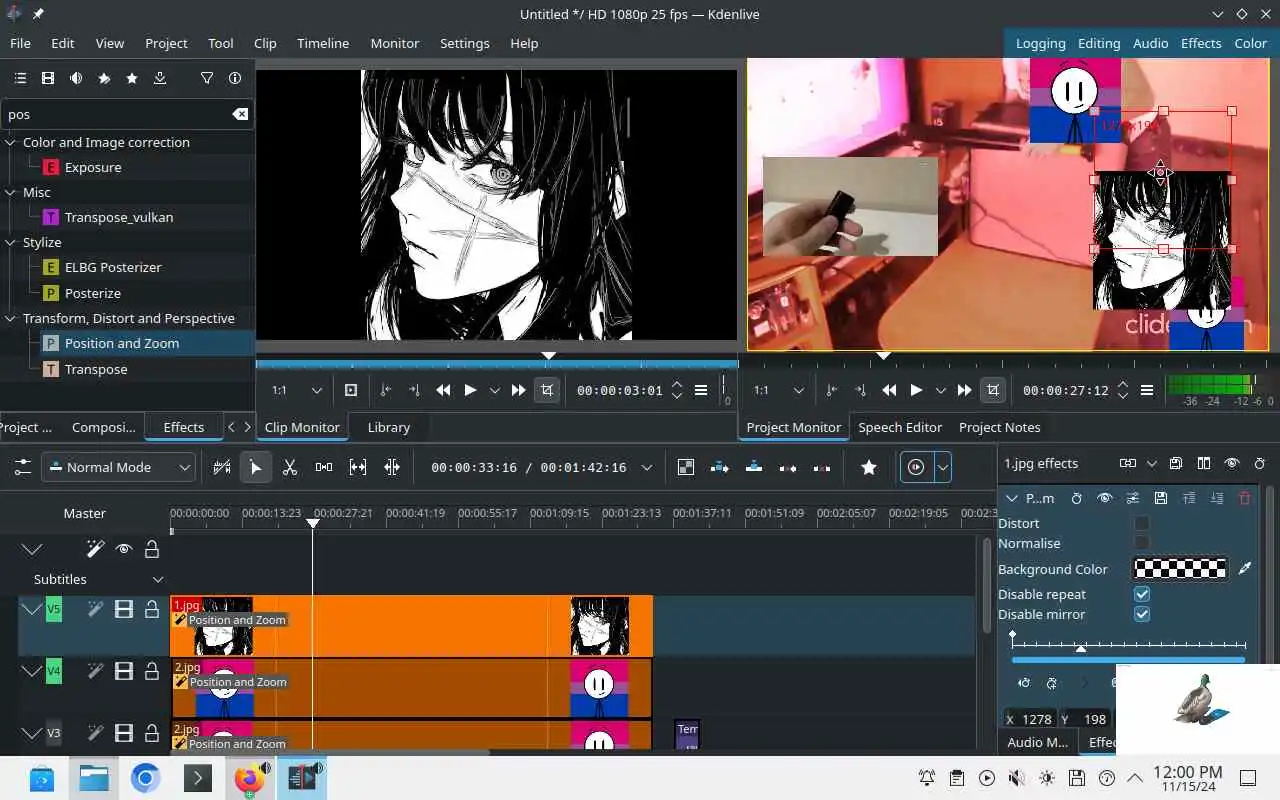Switch to the Library tab
Viewport: 1280px width, 800px height.
tap(389, 427)
